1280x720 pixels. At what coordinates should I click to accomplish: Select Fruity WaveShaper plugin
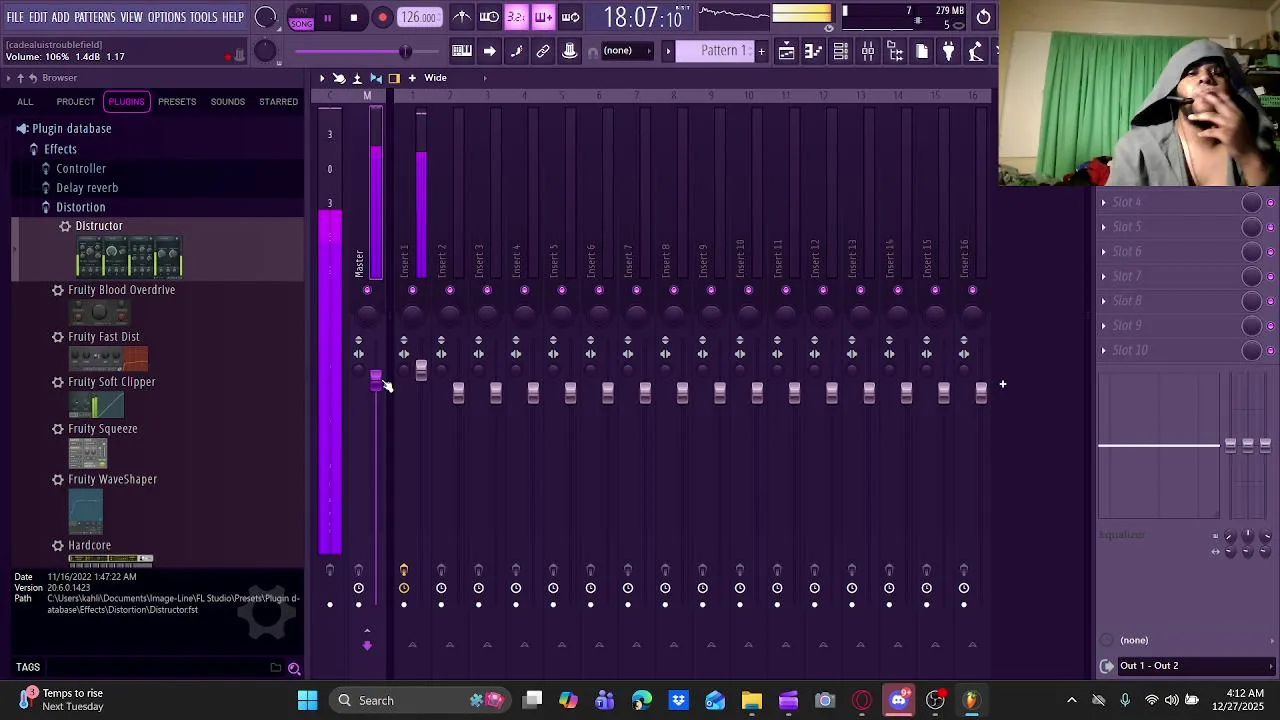click(x=112, y=479)
